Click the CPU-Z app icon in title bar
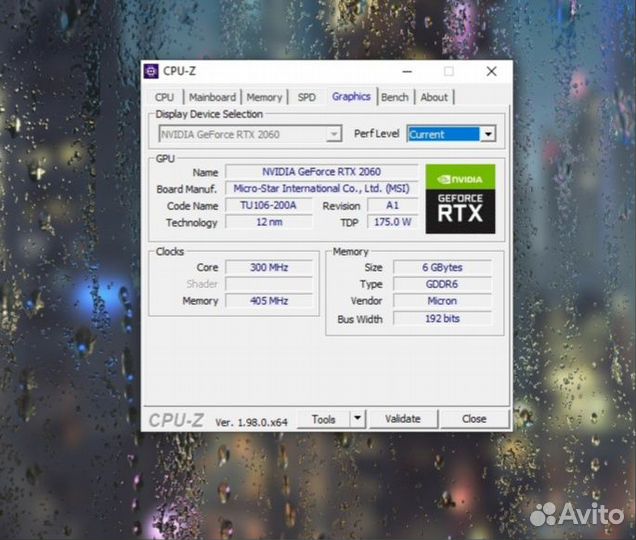 (x=151, y=71)
